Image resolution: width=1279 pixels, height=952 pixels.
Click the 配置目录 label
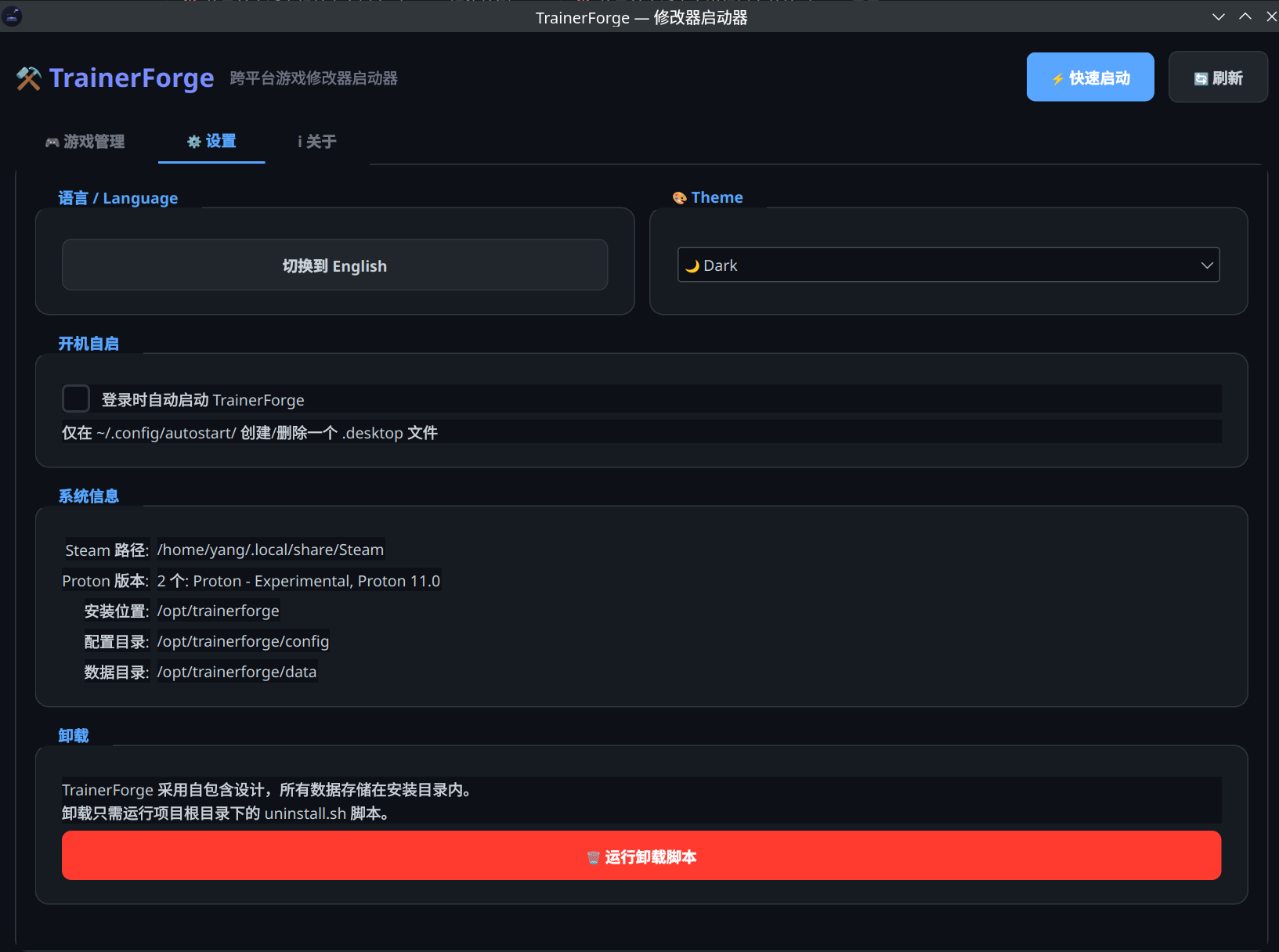coord(117,642)
